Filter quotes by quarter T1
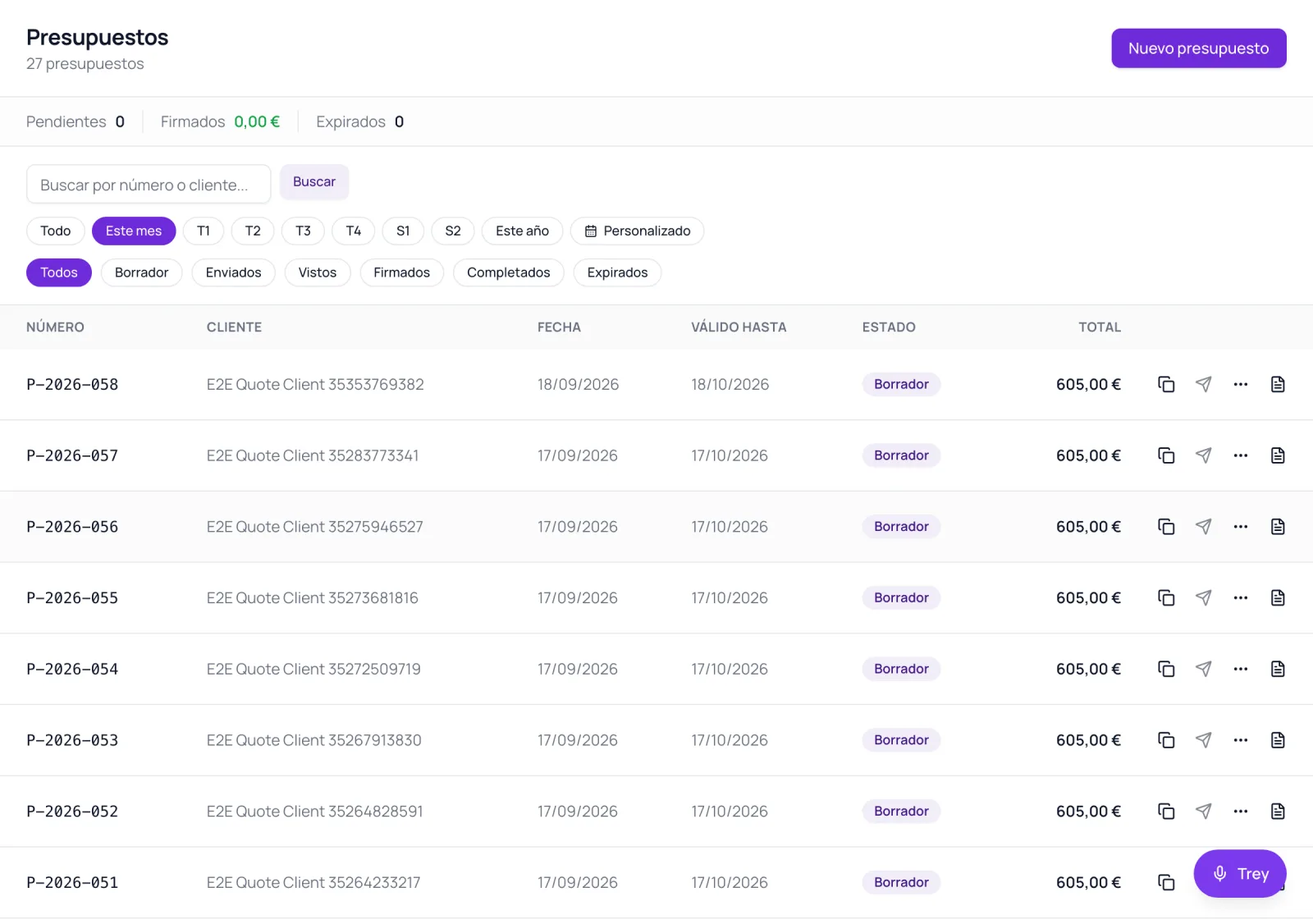This screenshot has width=1313, height=924. tap(204, 231)
